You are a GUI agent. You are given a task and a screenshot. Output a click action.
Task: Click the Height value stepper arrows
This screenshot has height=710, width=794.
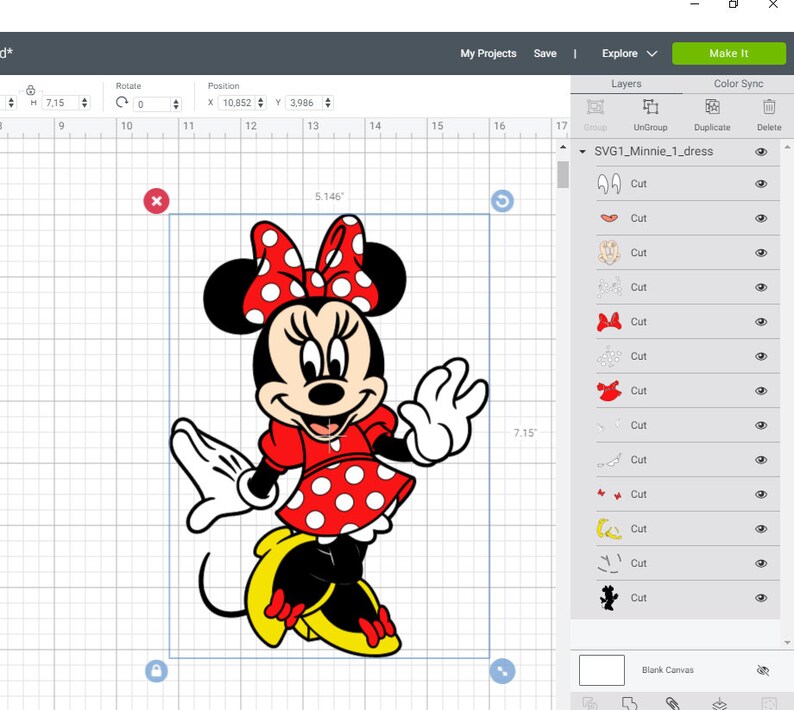tap(85, 103)
